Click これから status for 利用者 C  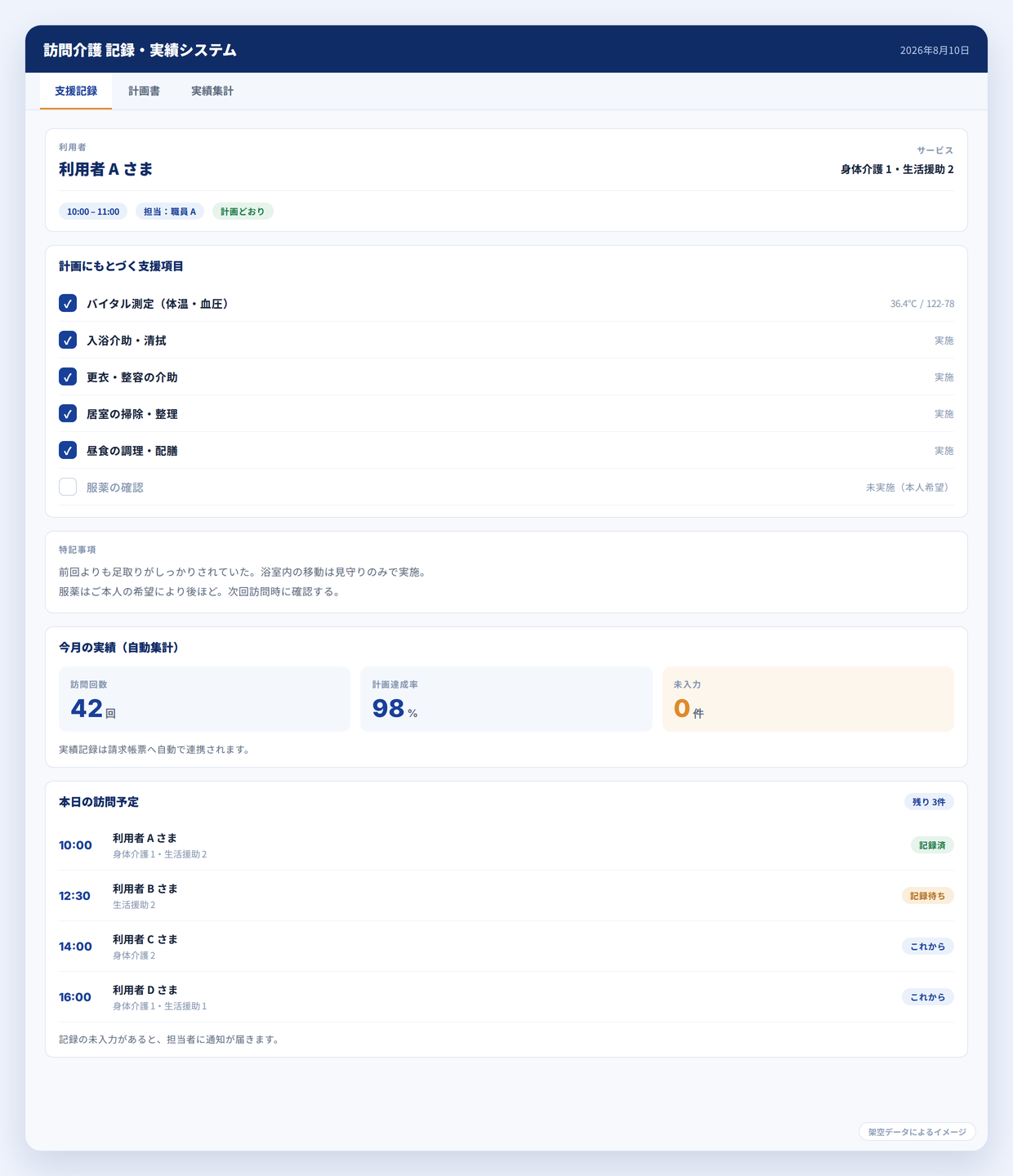coord(928,947)
